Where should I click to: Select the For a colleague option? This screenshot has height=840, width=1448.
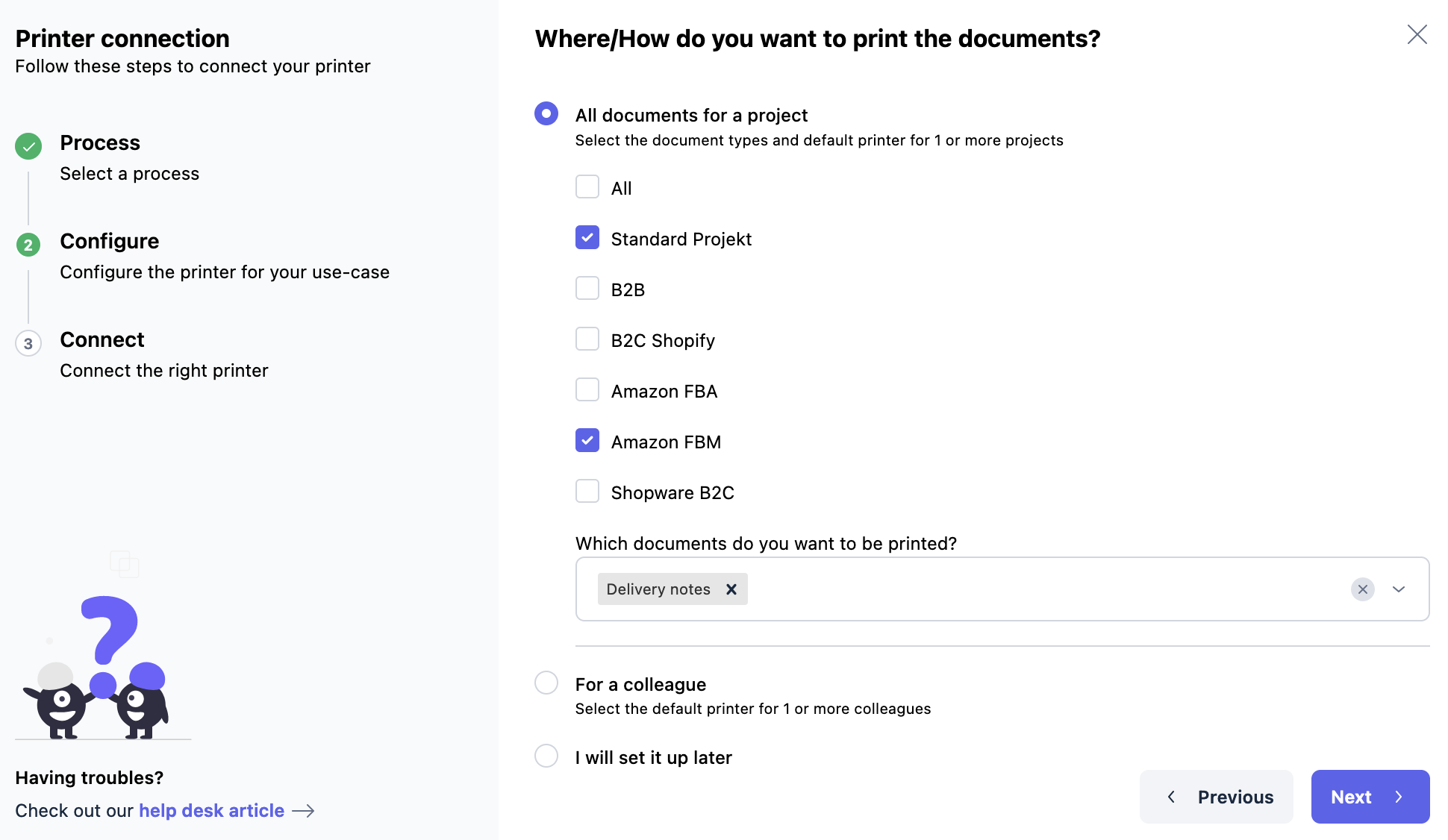[x=546, y=683]
